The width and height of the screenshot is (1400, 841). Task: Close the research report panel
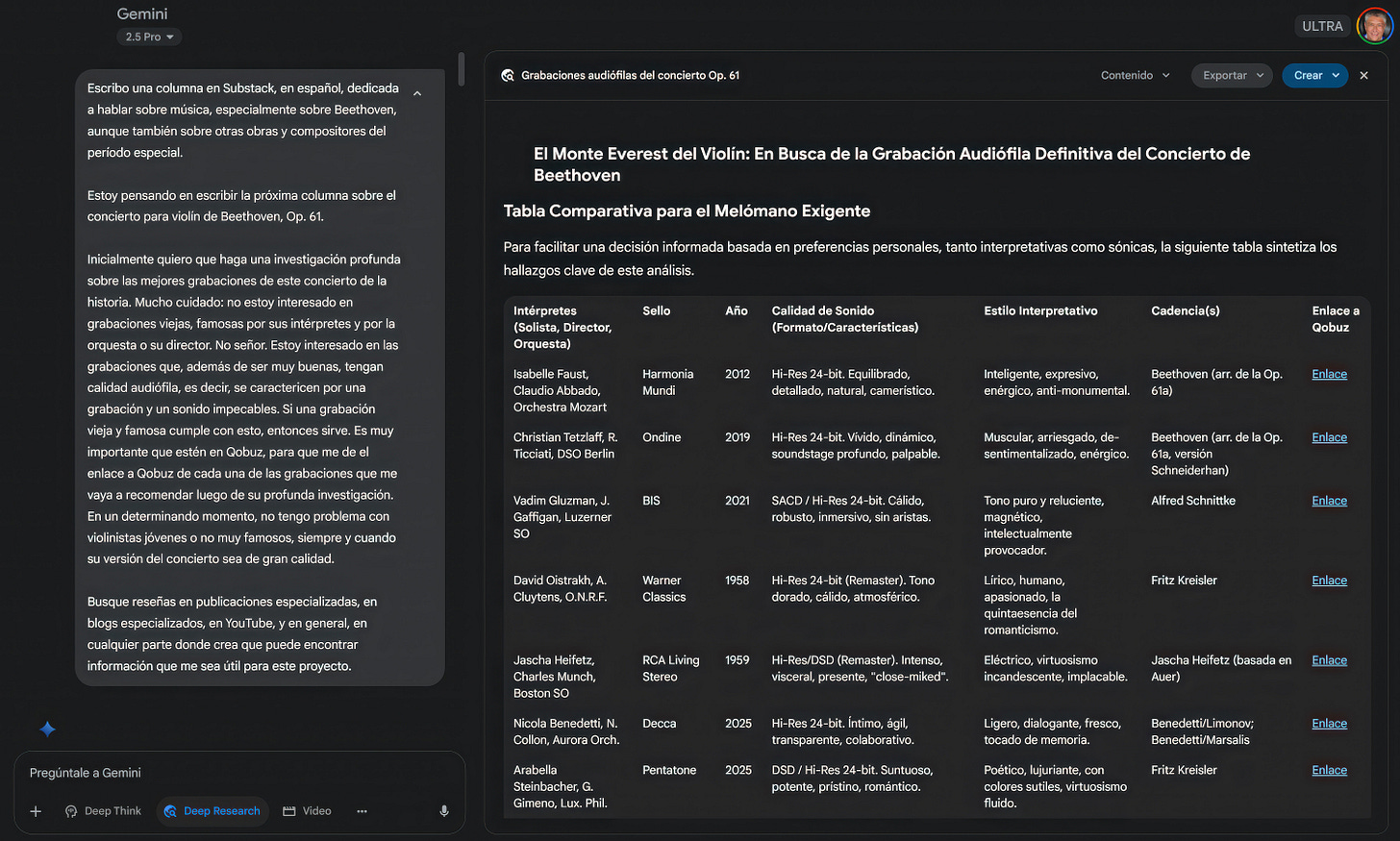pyautogui.click(x=1363, y=75)
